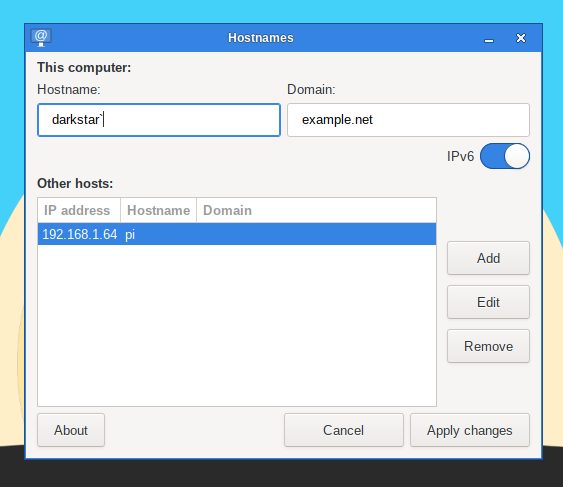Remove the selected host
Screen dimensions: 563x487
[488, 346]
